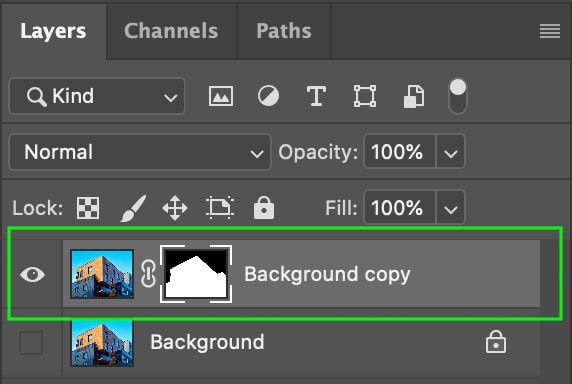
Task: Filter for adjustment layers icon
Action: [x=268, y=96]
